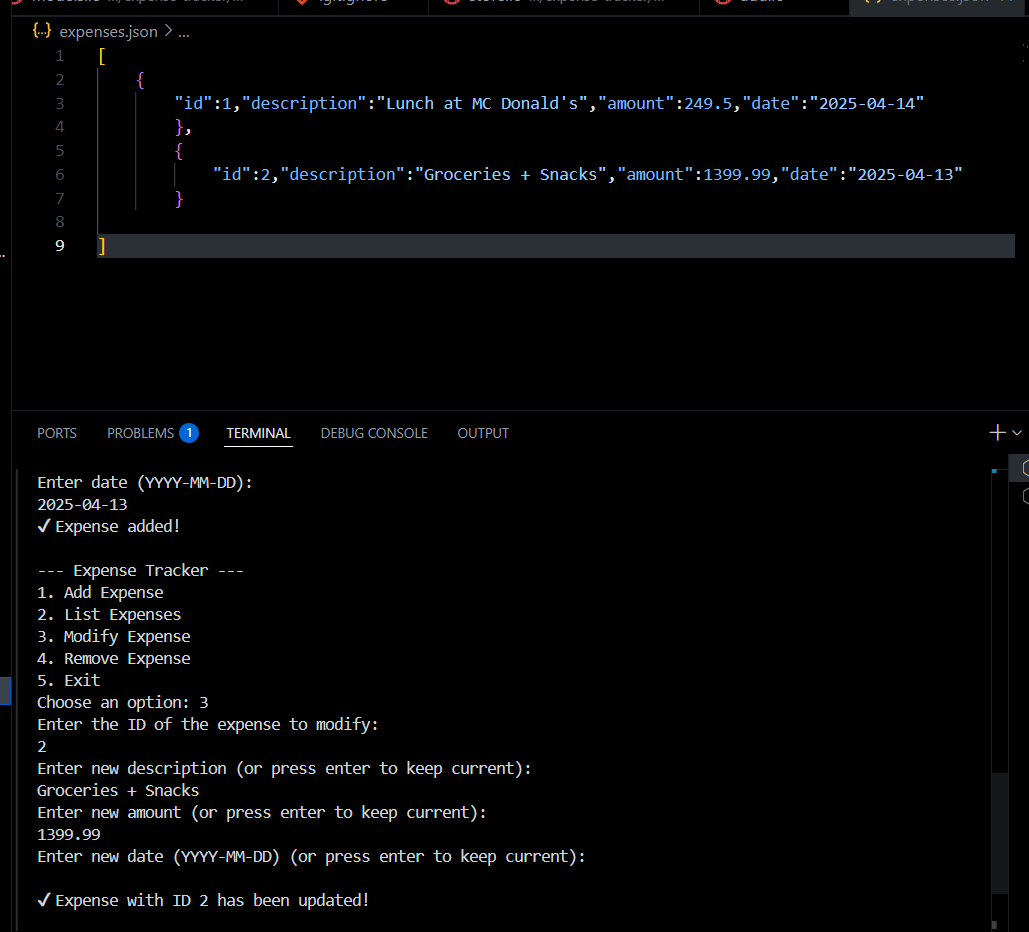Click the amount value 1399.99 in the editor

coord(737,175)
